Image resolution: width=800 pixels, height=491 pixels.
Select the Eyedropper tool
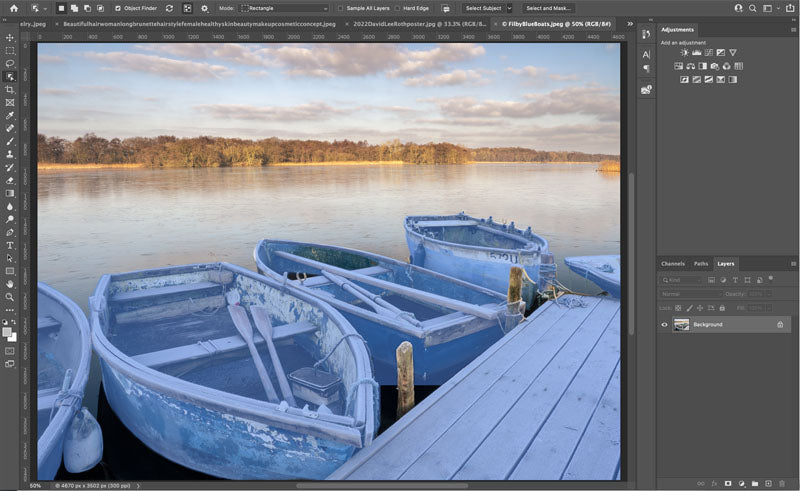point(10,115)
